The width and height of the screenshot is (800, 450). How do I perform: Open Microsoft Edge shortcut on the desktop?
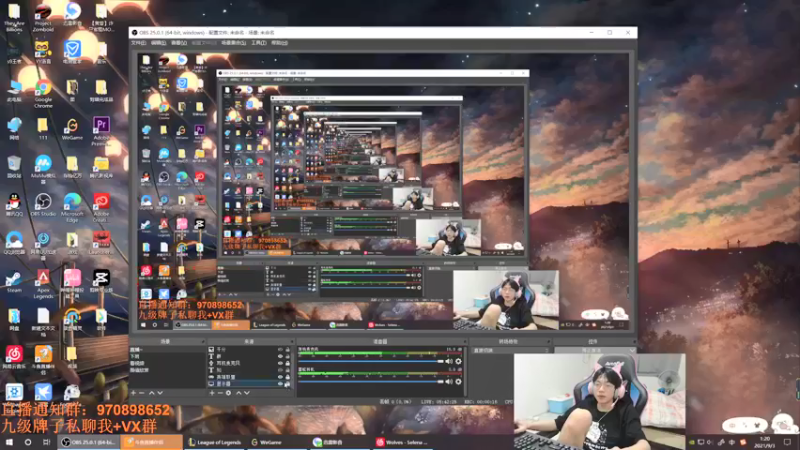(x=72, y=207)
